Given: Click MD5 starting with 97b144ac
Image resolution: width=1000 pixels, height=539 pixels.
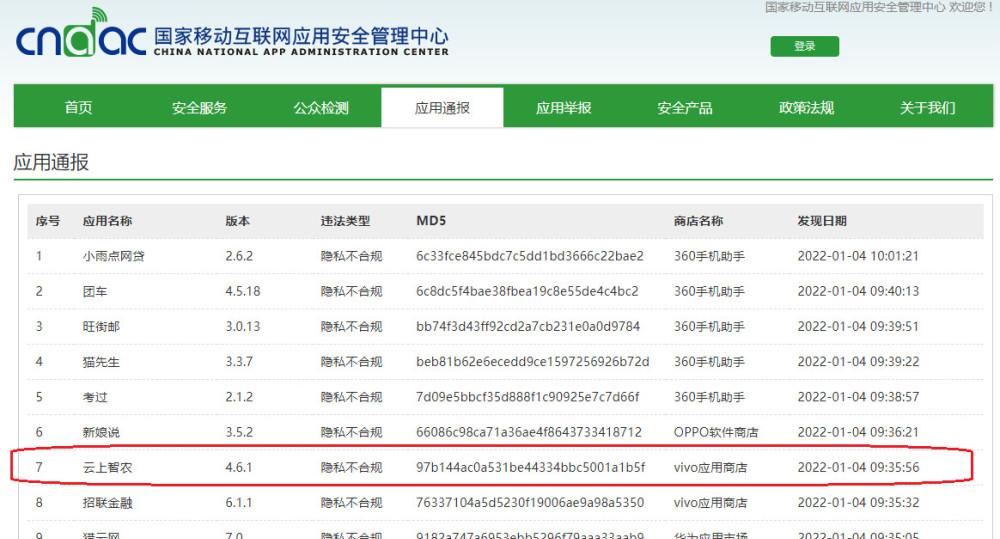Looking at the screenshot, I should pyautogui.click(x=531, y=468).
